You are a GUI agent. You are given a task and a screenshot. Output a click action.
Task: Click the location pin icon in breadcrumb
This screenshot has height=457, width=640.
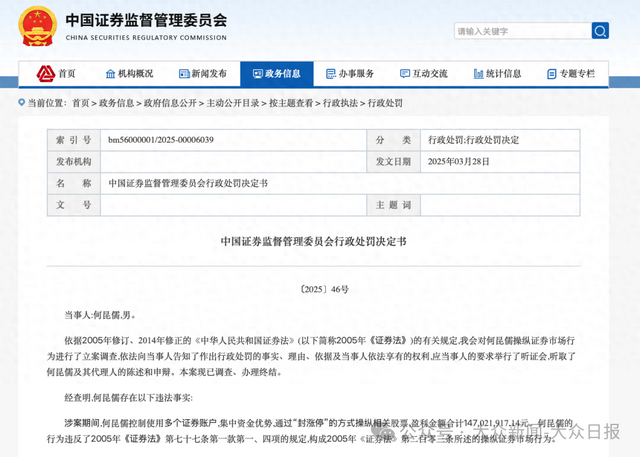tap(22, 102)
